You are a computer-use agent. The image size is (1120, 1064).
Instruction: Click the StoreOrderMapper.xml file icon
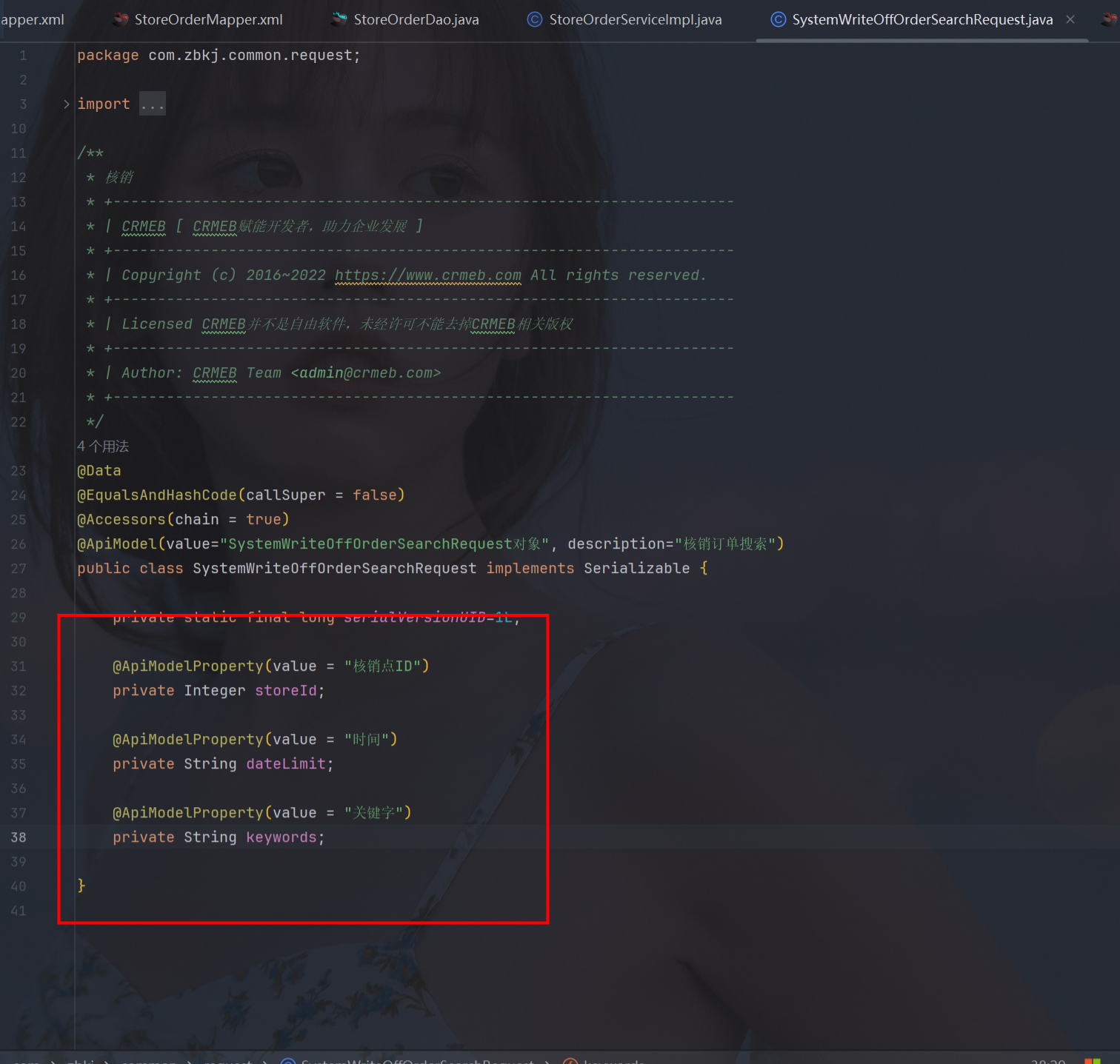[x=120, y=20]
